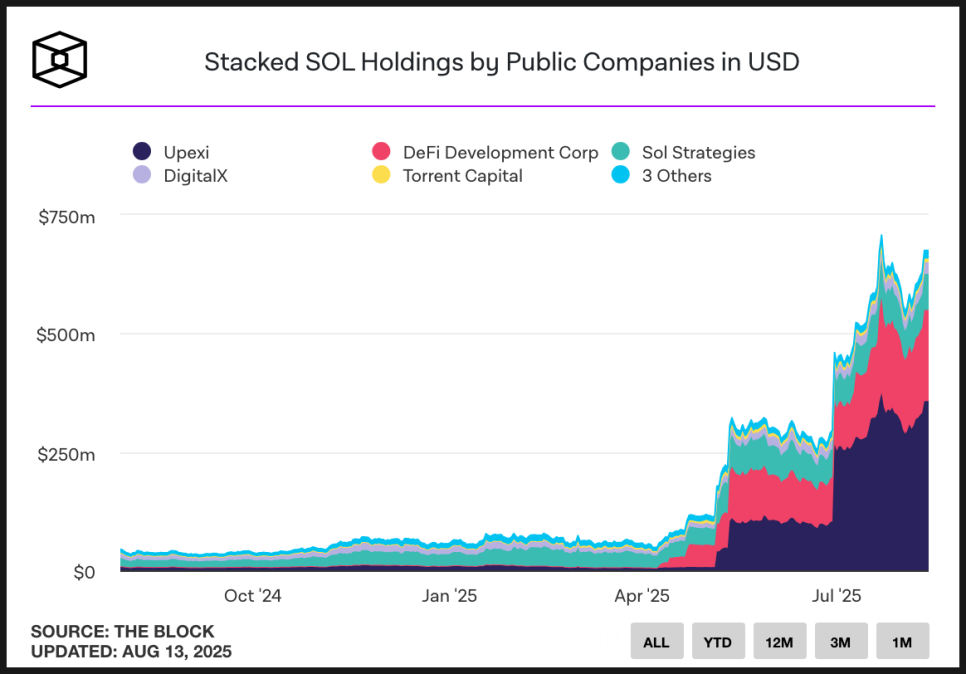Click the Apr '25 axis label
The image size is (966, 674).
click(641, 596)
